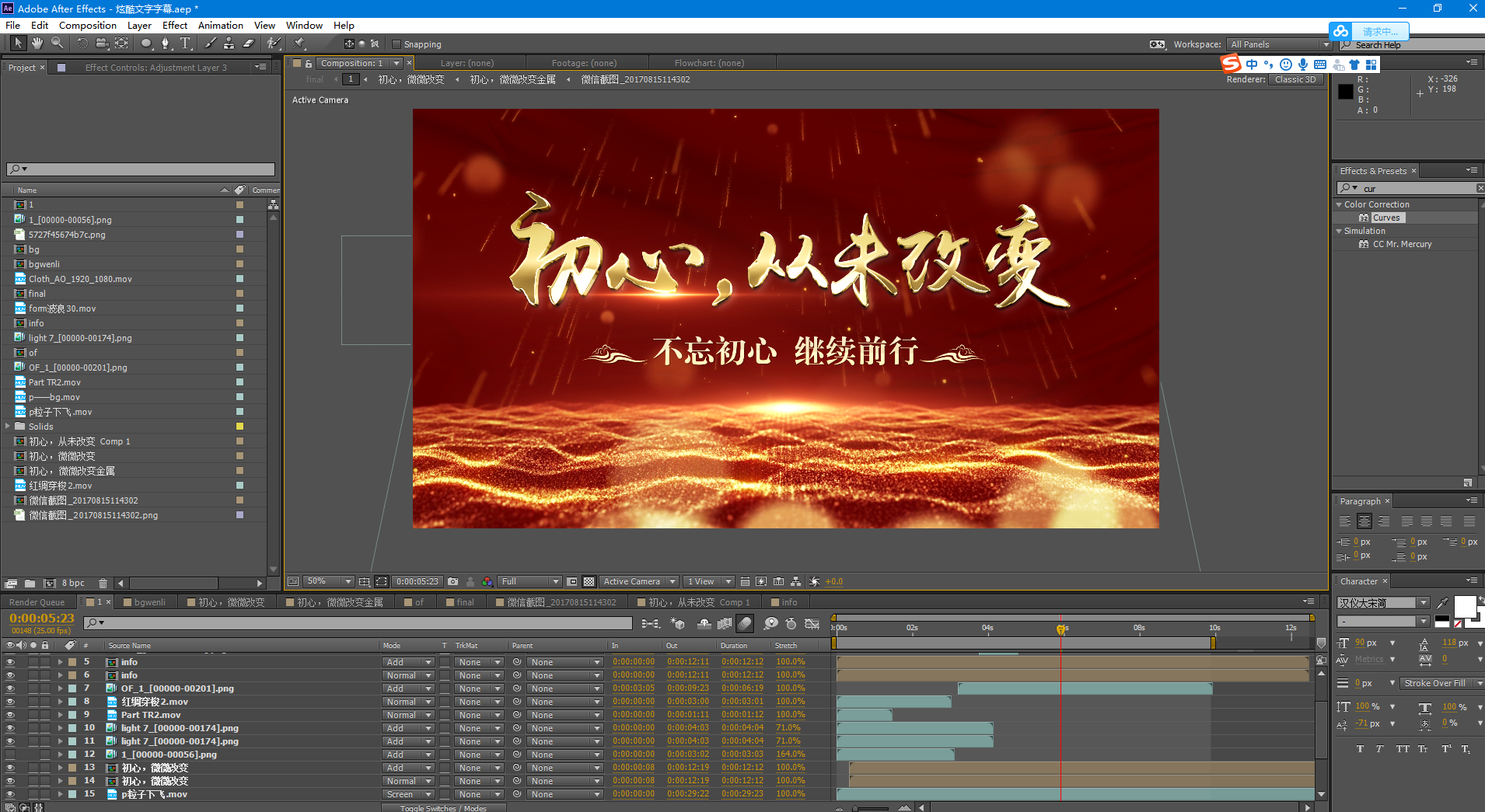The height and width of the screenshot is (812, 1485).
Task: Select the Pen tool
Action: [165, 44]
